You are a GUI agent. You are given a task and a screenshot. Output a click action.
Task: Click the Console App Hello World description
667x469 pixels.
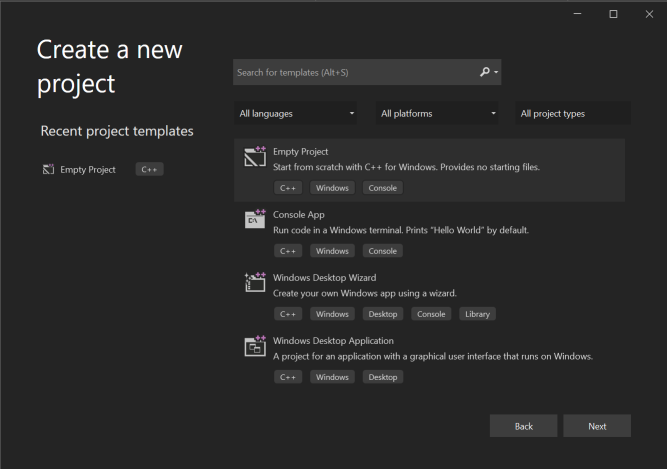pos(401,230)
